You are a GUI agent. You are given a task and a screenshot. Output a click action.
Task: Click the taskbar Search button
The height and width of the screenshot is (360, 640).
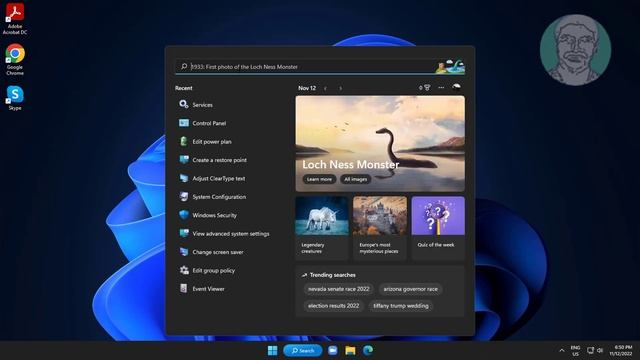click(303, 350)
